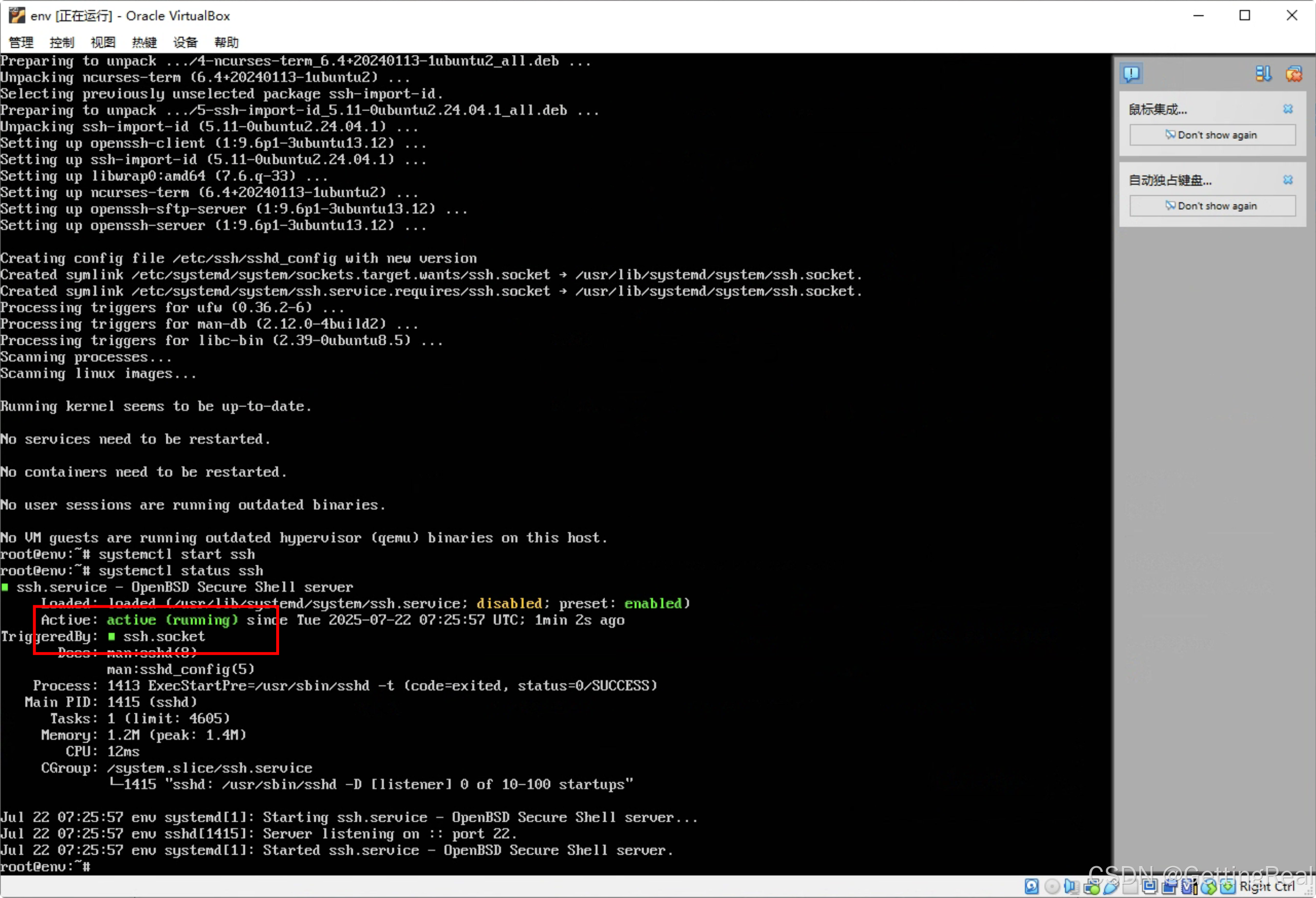The width and height of the screenshot is (1316, 898).
Task: Click the notification sort order icon
Action: (1263, 74)
